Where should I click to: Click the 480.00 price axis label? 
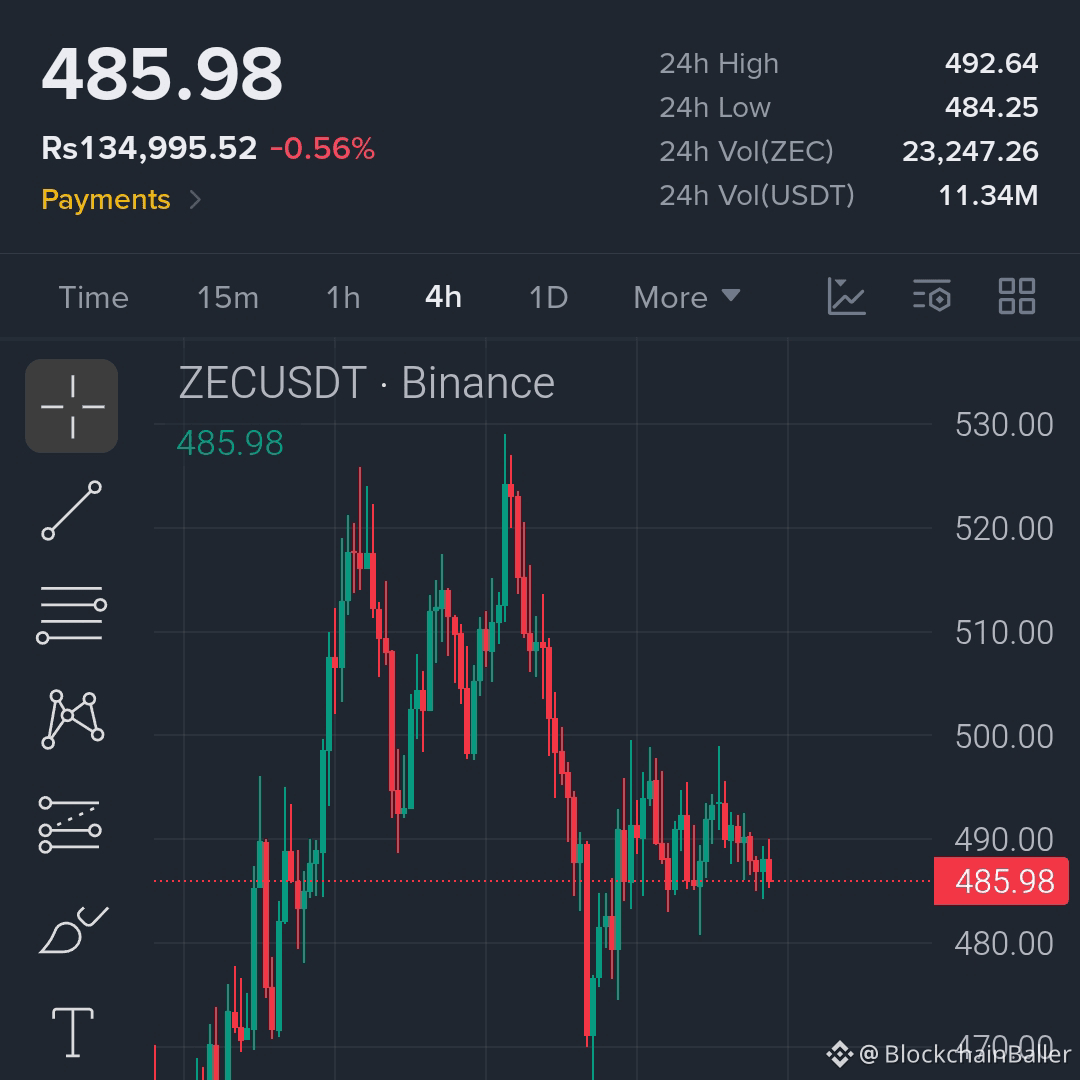click(x=1004, y=943)
